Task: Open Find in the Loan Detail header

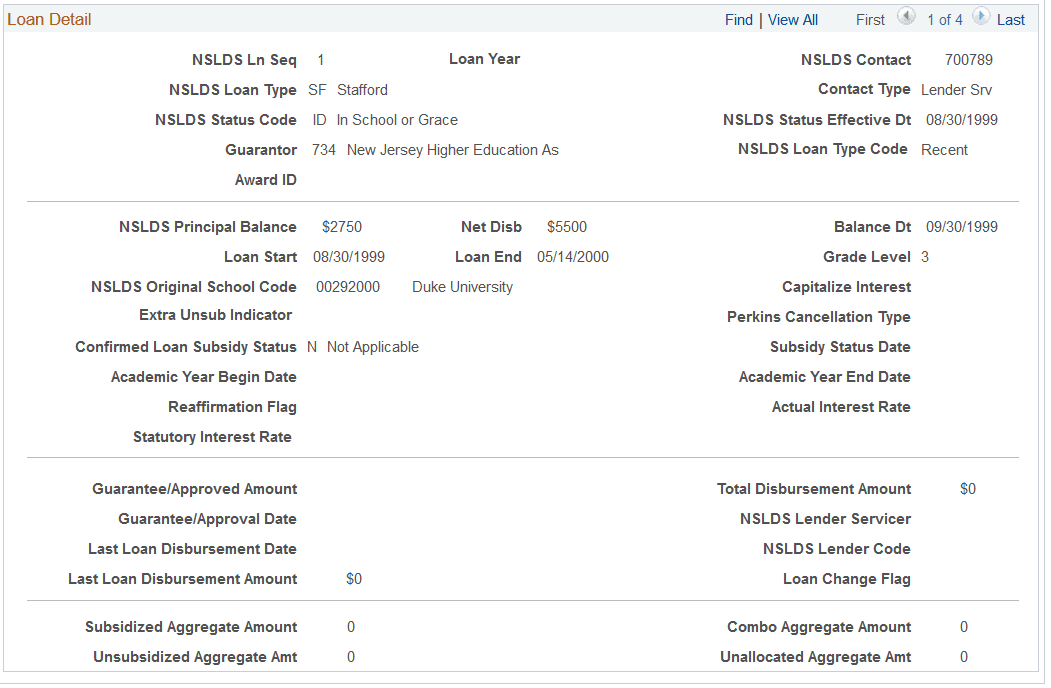Action: 738,19
